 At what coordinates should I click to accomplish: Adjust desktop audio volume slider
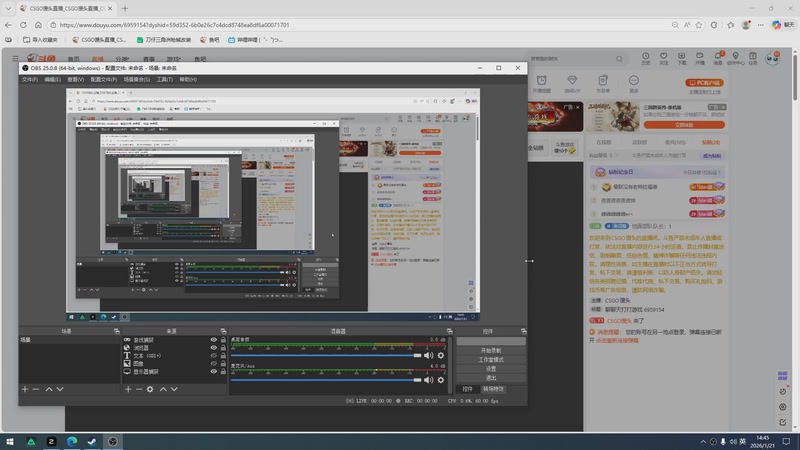[326, 355]
